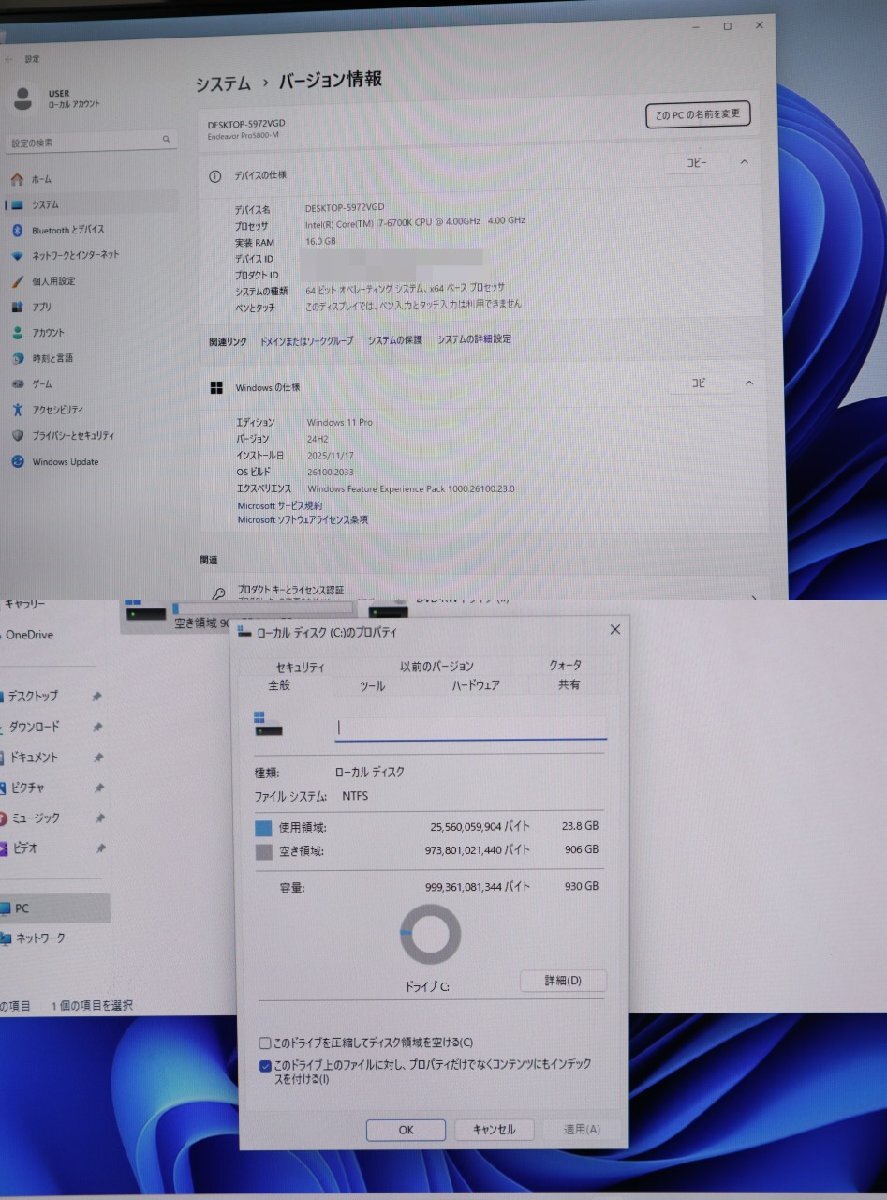Switch to ツール tab
Image resolution: width=887 pixels, height=1200 pixels.
click(373, 686)
